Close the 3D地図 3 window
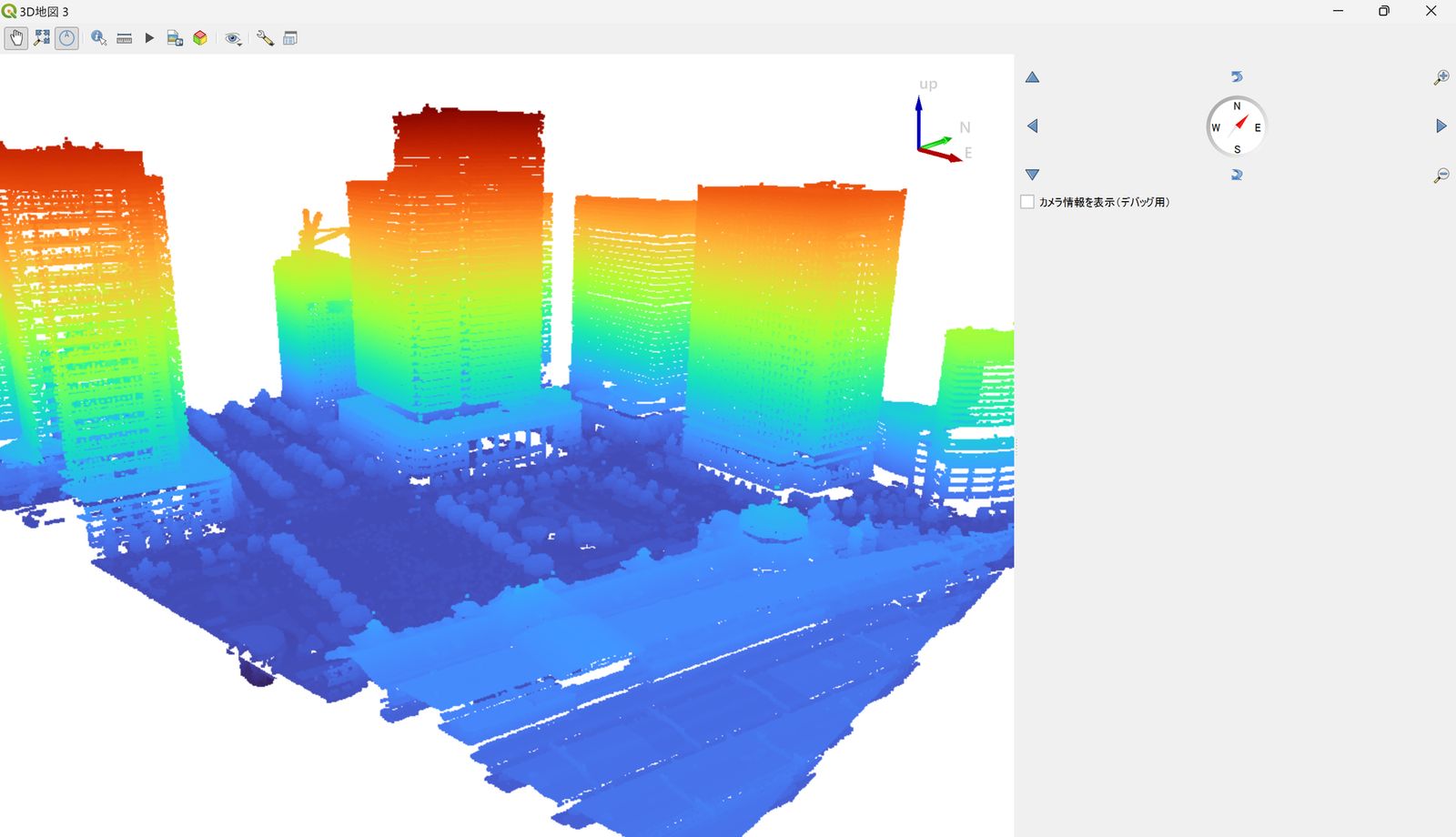 pos(1431,11)
